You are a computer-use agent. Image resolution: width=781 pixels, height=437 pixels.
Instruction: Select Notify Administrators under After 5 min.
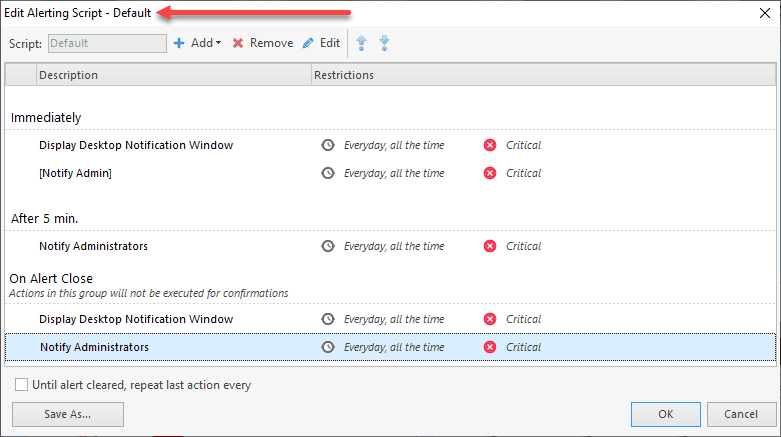[94, 246]
